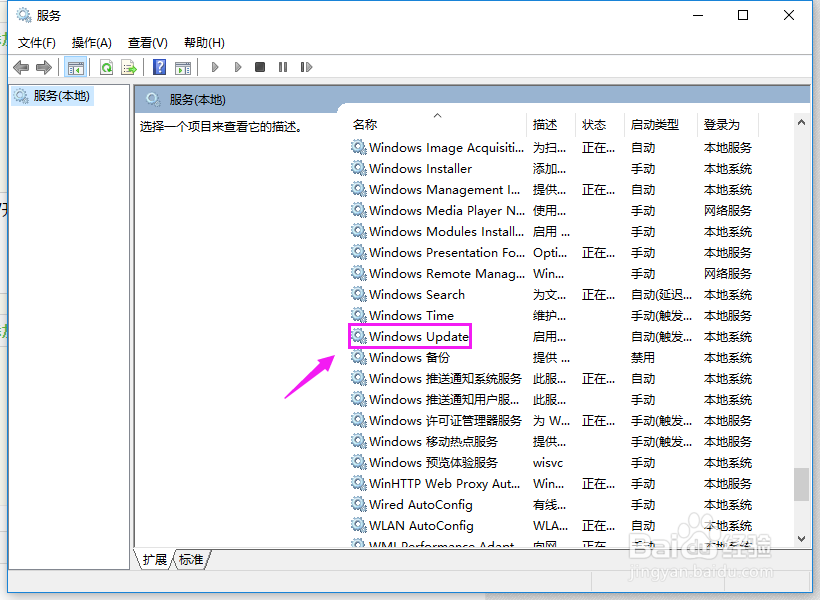
Task: Click the Stop service square icon
Action: [x=260, y=67]
